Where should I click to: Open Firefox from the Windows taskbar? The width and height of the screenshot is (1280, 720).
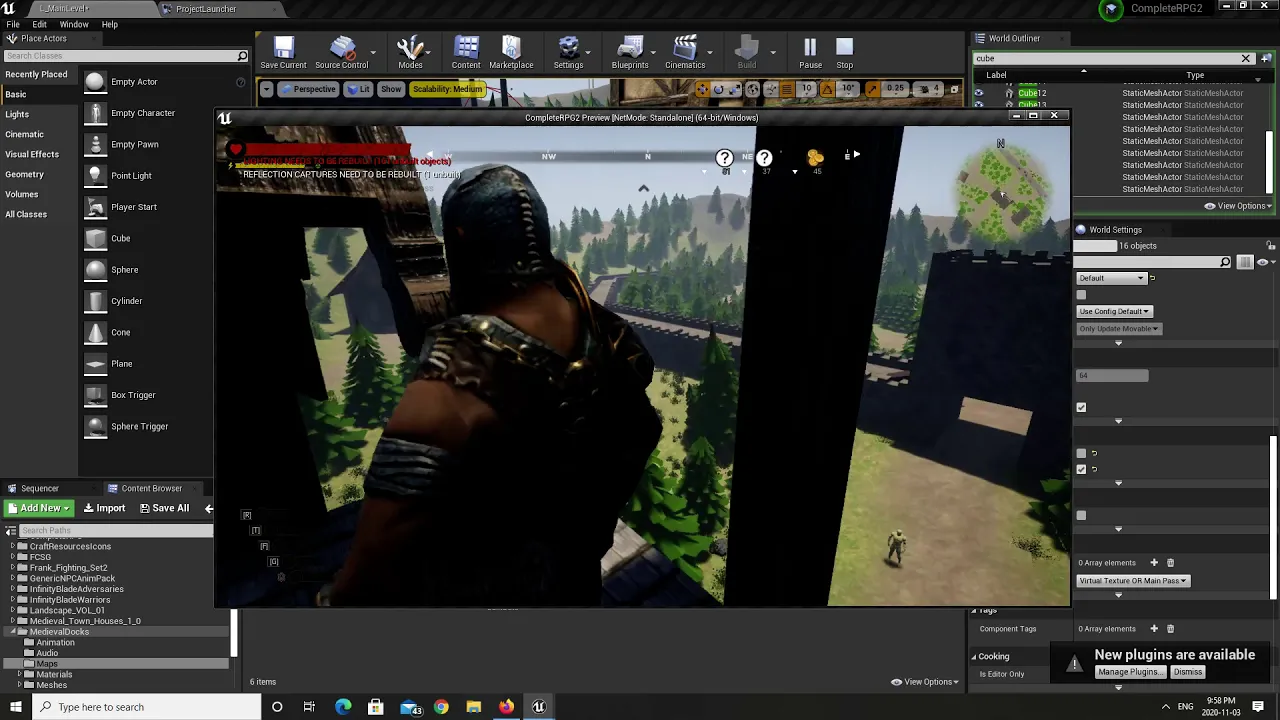pyautogui.click(x=506, y=707)
